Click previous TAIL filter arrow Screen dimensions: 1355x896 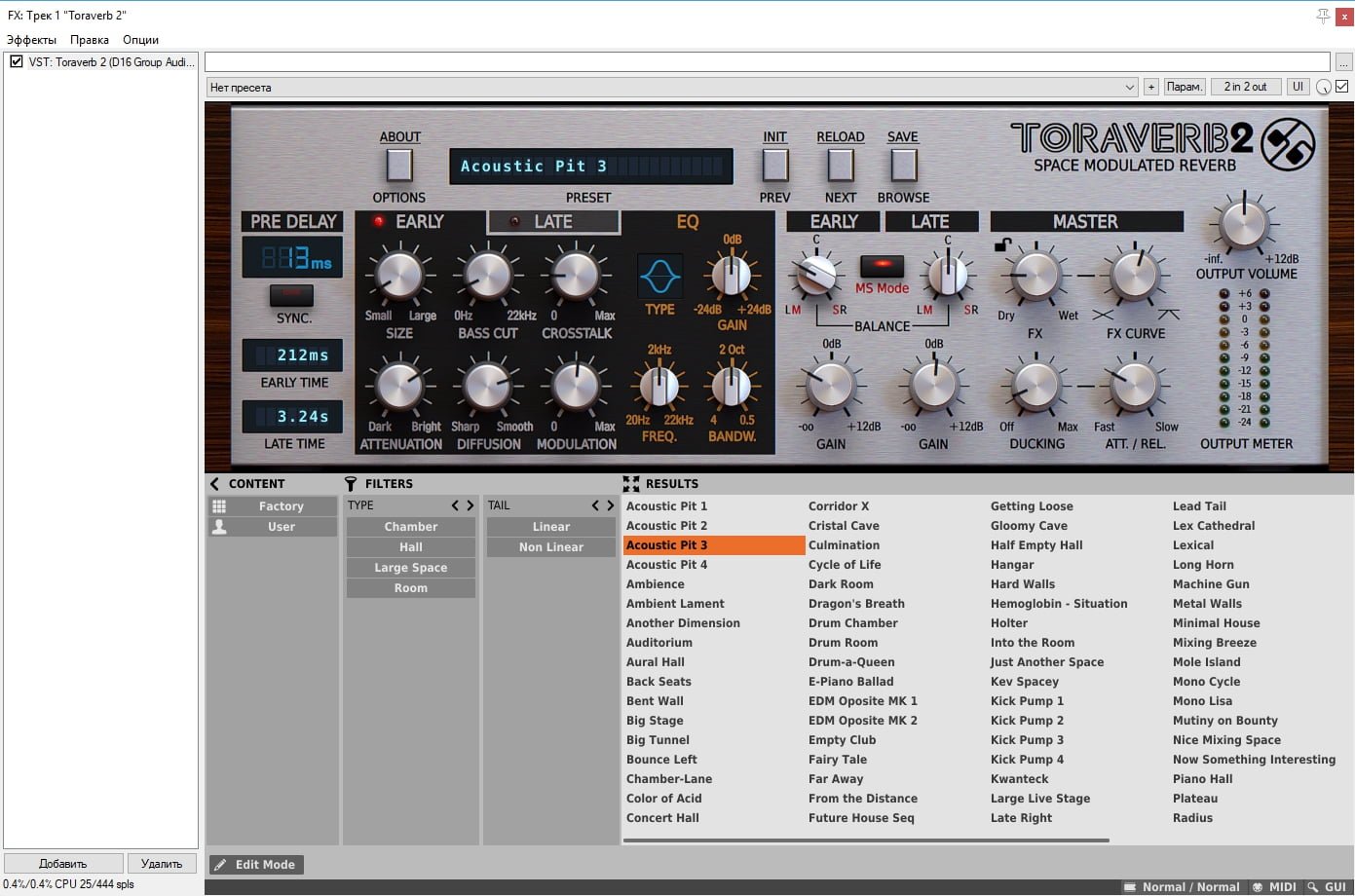point(595,505)
